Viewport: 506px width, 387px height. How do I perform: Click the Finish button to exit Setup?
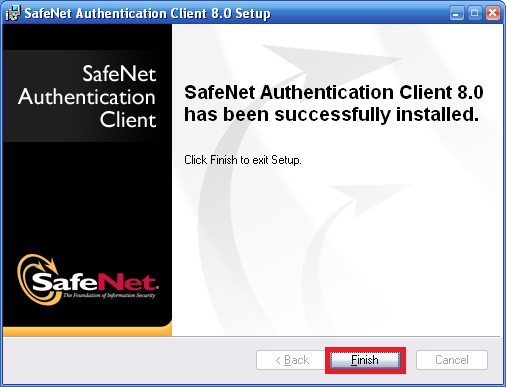coord(365,360)
